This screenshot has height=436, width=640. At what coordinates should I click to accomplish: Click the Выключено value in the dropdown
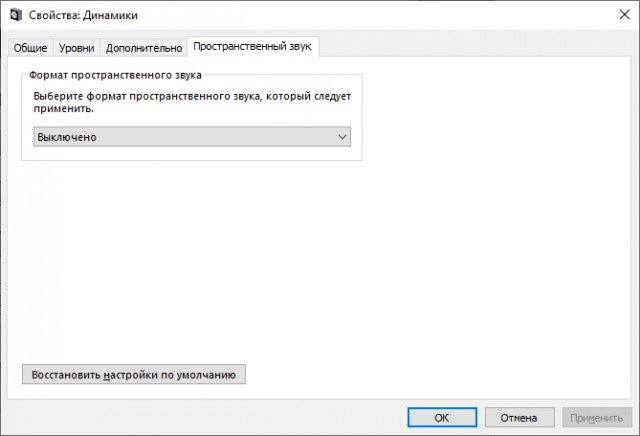[66, 137]
